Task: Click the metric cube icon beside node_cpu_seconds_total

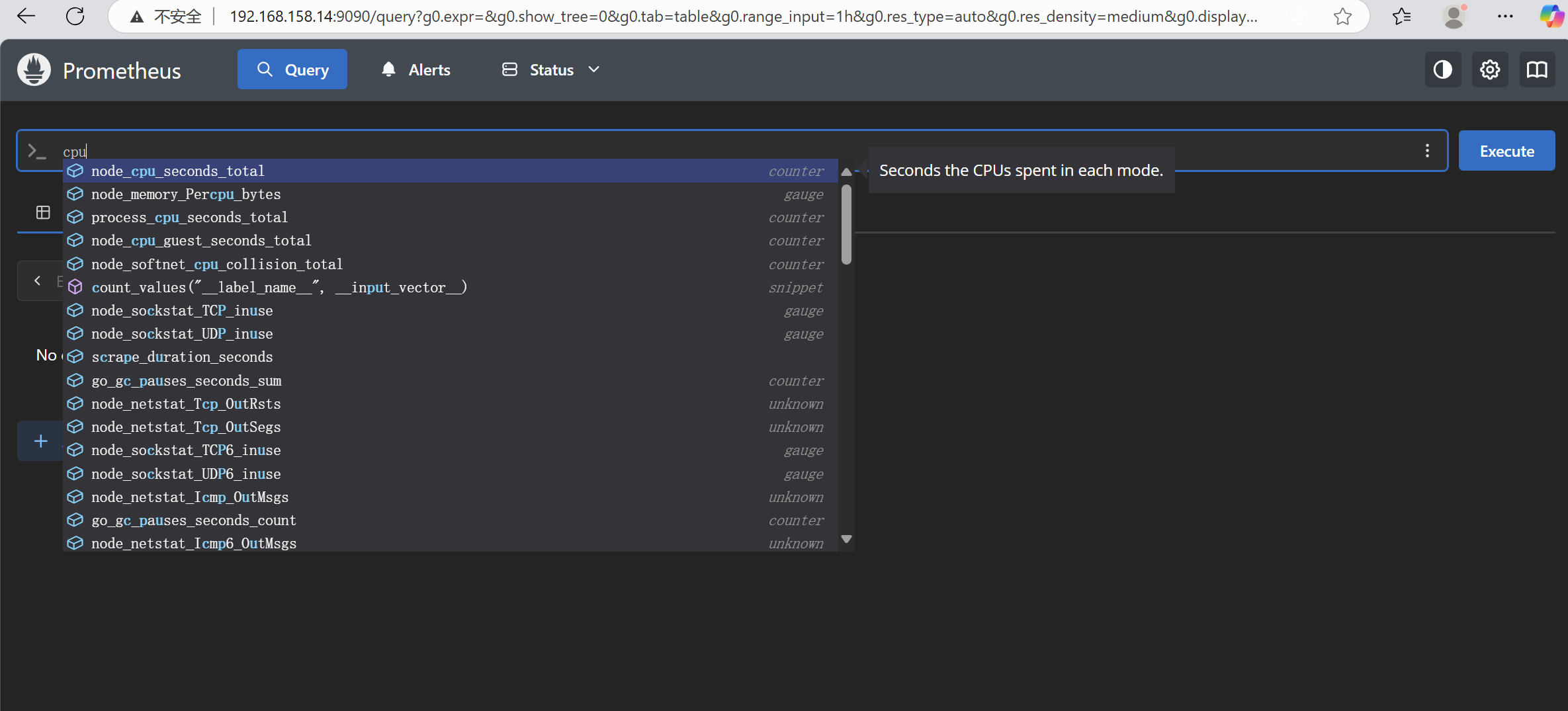Action: click(75, 171)
